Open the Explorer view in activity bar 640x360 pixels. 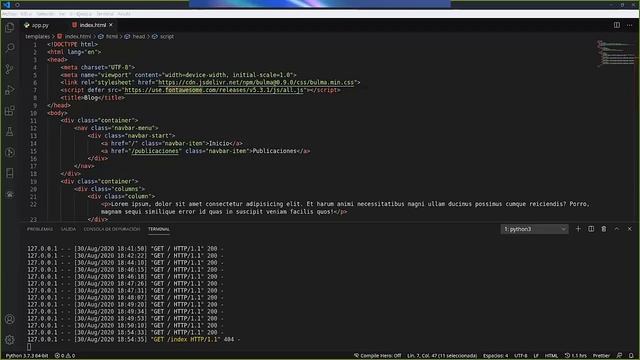(10, 27)
